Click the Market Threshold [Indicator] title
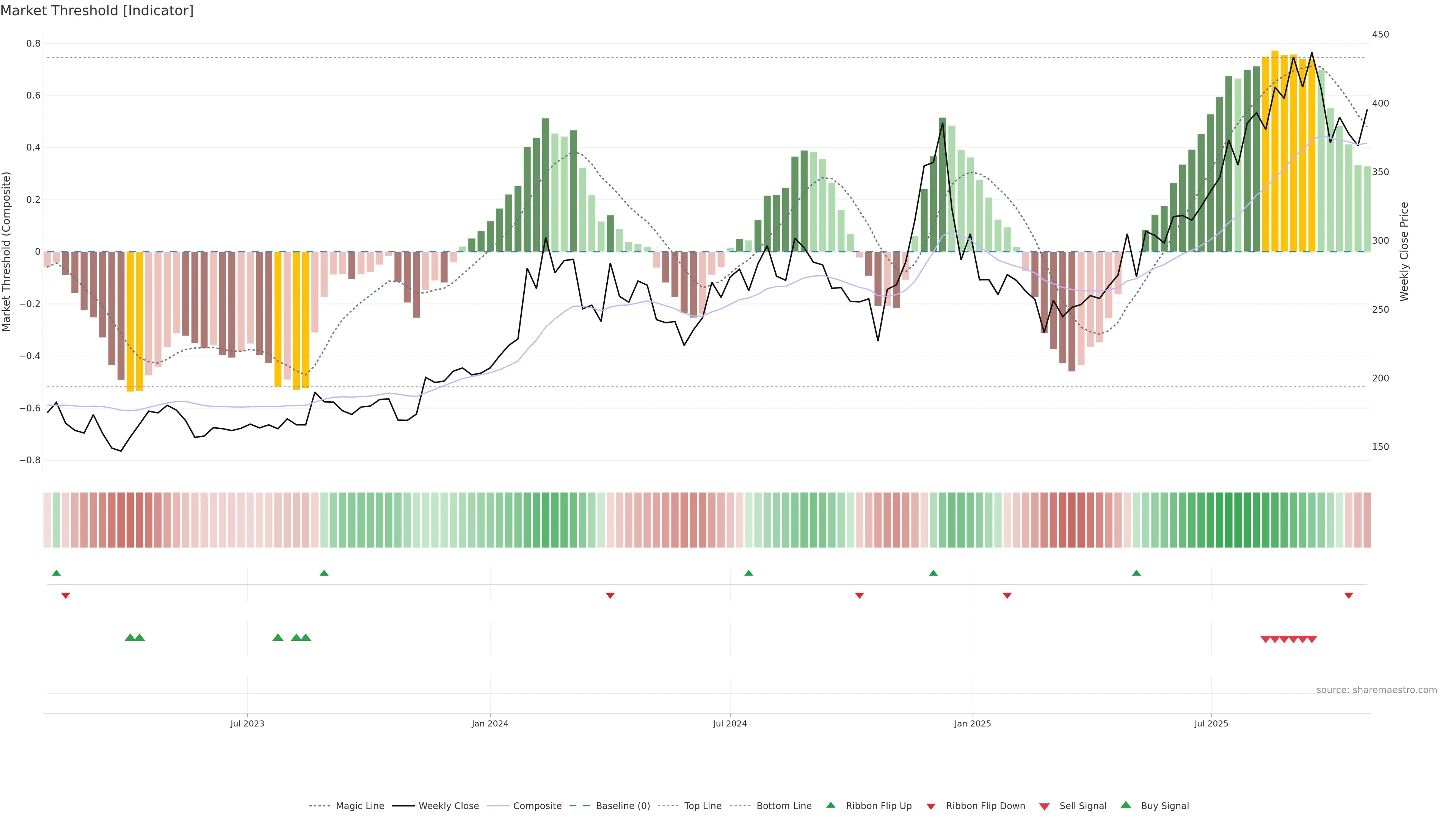Image resolution: width=1456 pixels, height=819 pixels. pyautogui.click(x=97, y=11)
